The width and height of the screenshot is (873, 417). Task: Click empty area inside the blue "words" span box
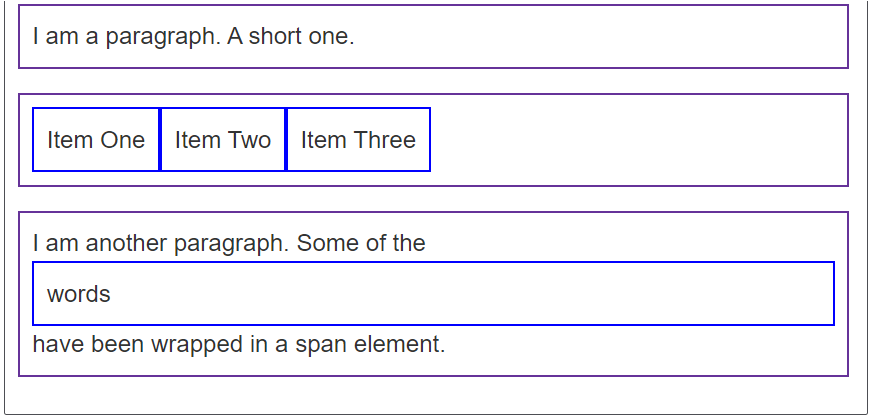tap(473, 293)
